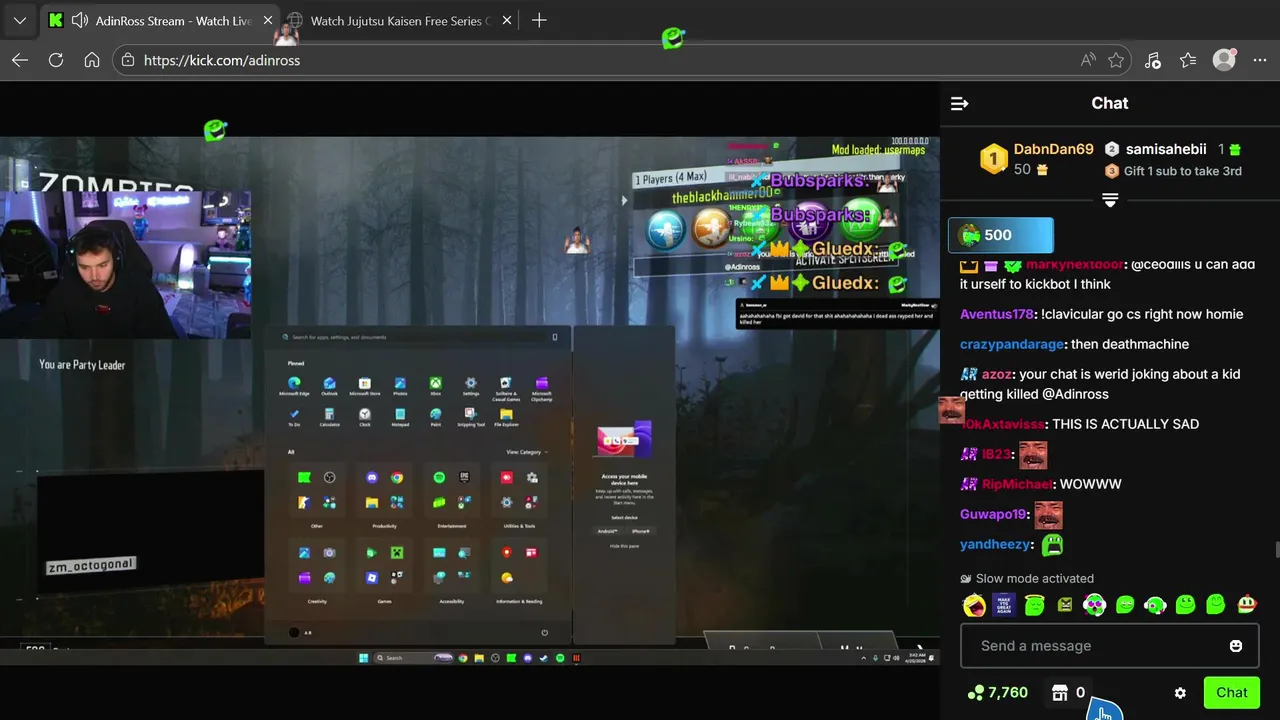
Task: Open the favorites list icon
Action: 1188,60
